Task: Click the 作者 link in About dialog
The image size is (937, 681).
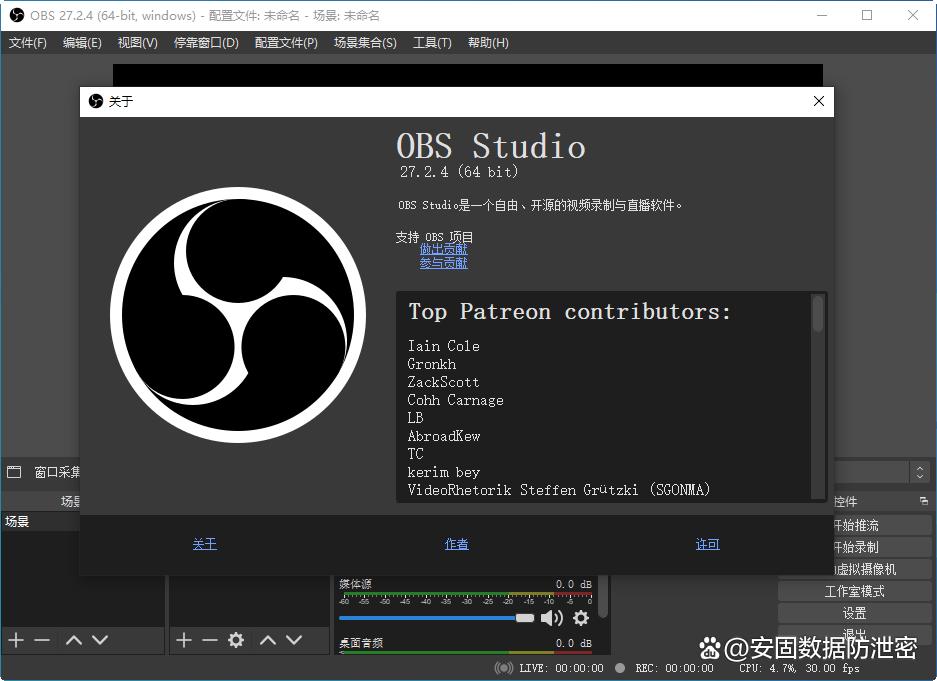Action: click(x=456, y=544)
